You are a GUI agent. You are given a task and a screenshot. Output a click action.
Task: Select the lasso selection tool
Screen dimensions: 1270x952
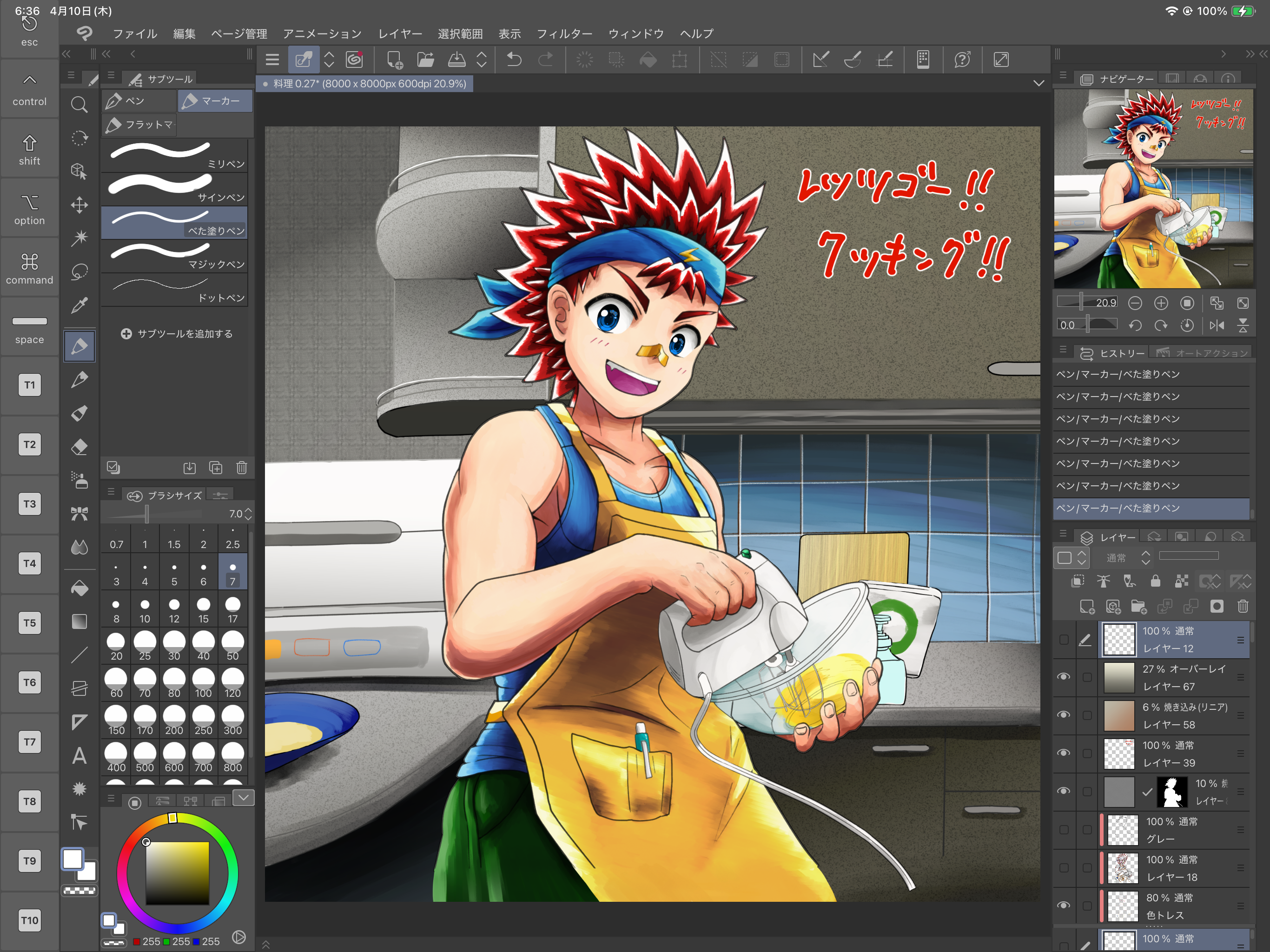(79, 271)
